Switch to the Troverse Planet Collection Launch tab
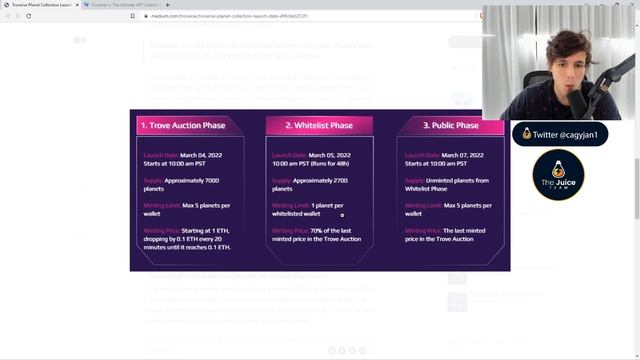This screenshot has width=640, height=360. click(41, 5)
